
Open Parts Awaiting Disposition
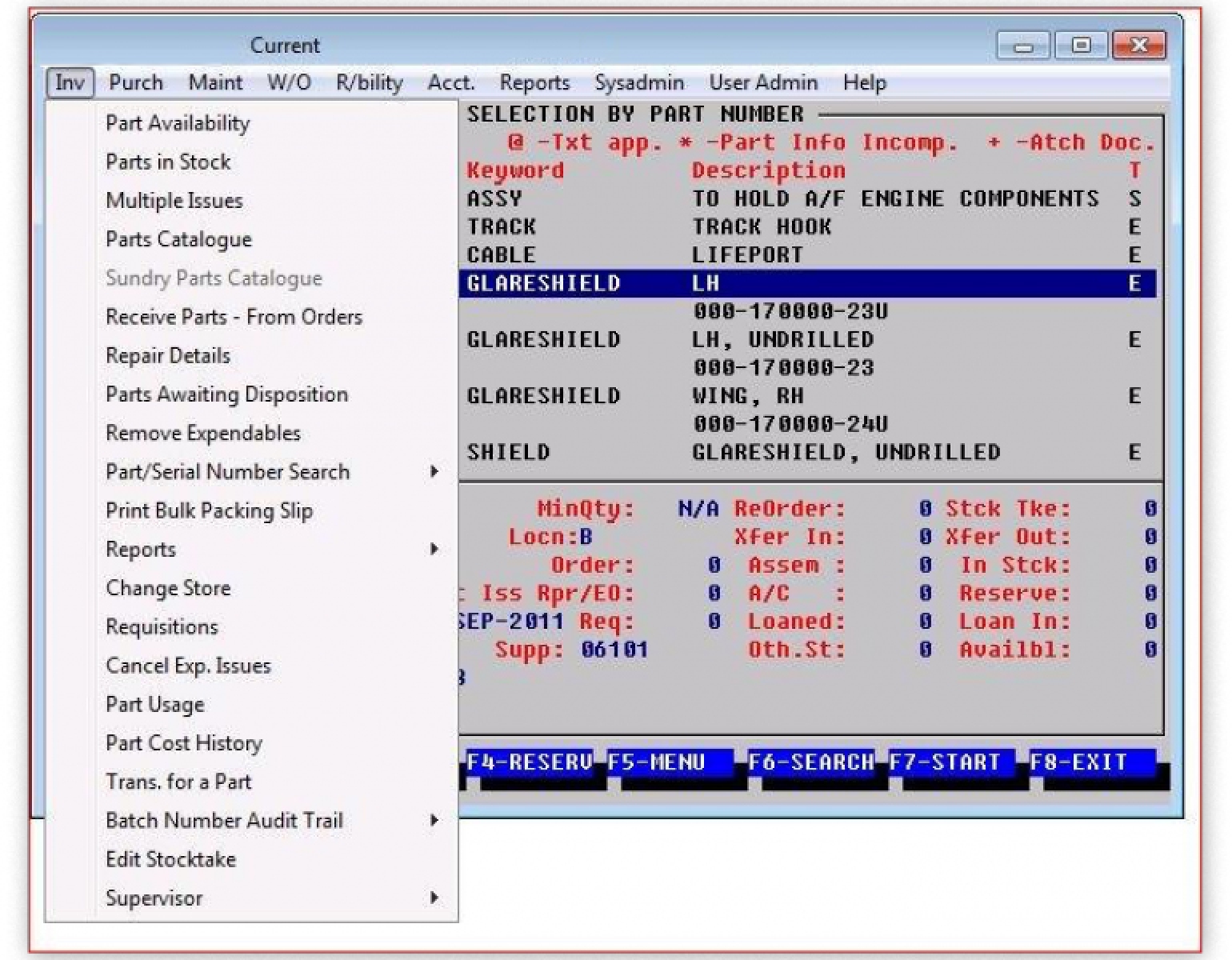coord(226,394)
